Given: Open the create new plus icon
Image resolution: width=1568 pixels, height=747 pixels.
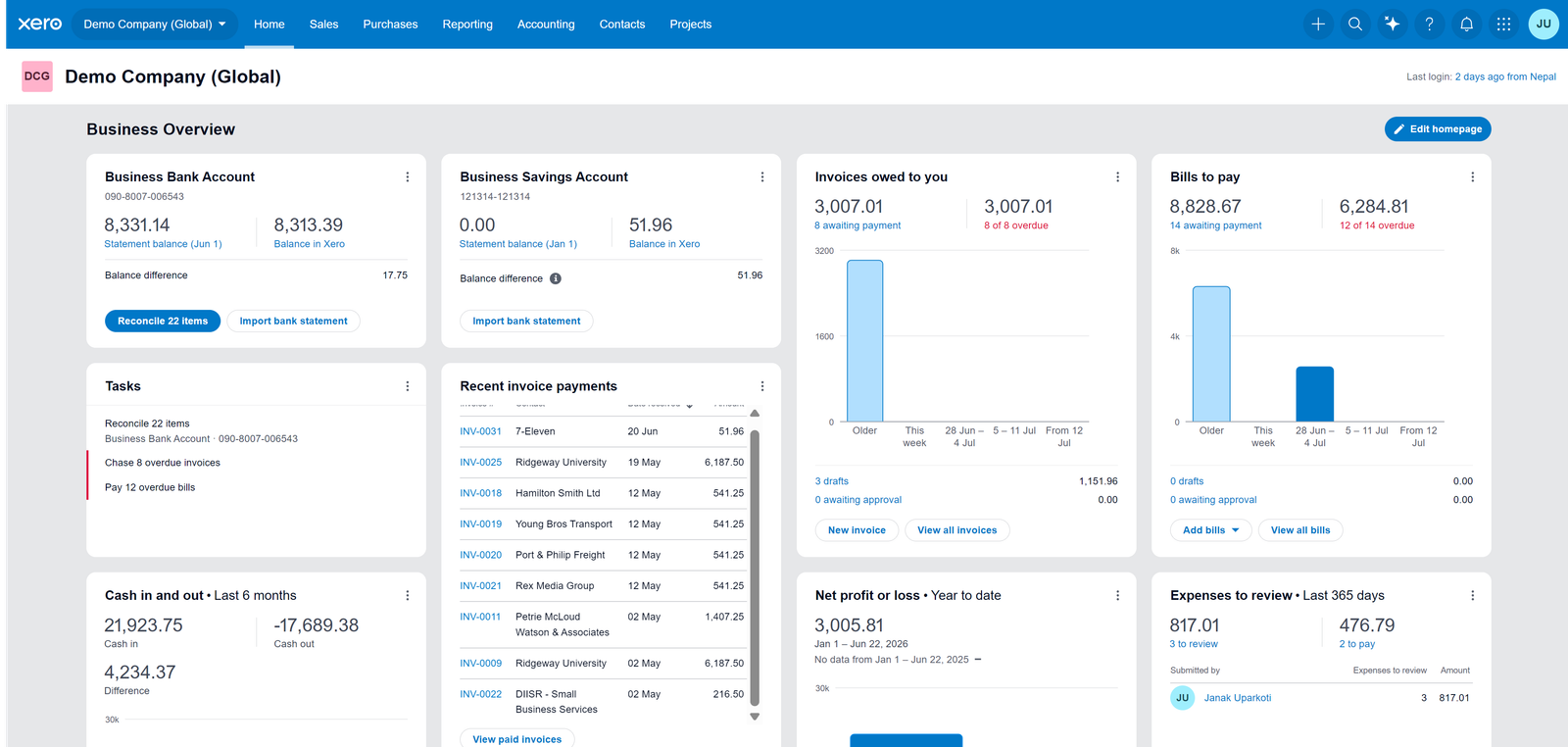Looking at the screenshot, I should [1318, 25].
